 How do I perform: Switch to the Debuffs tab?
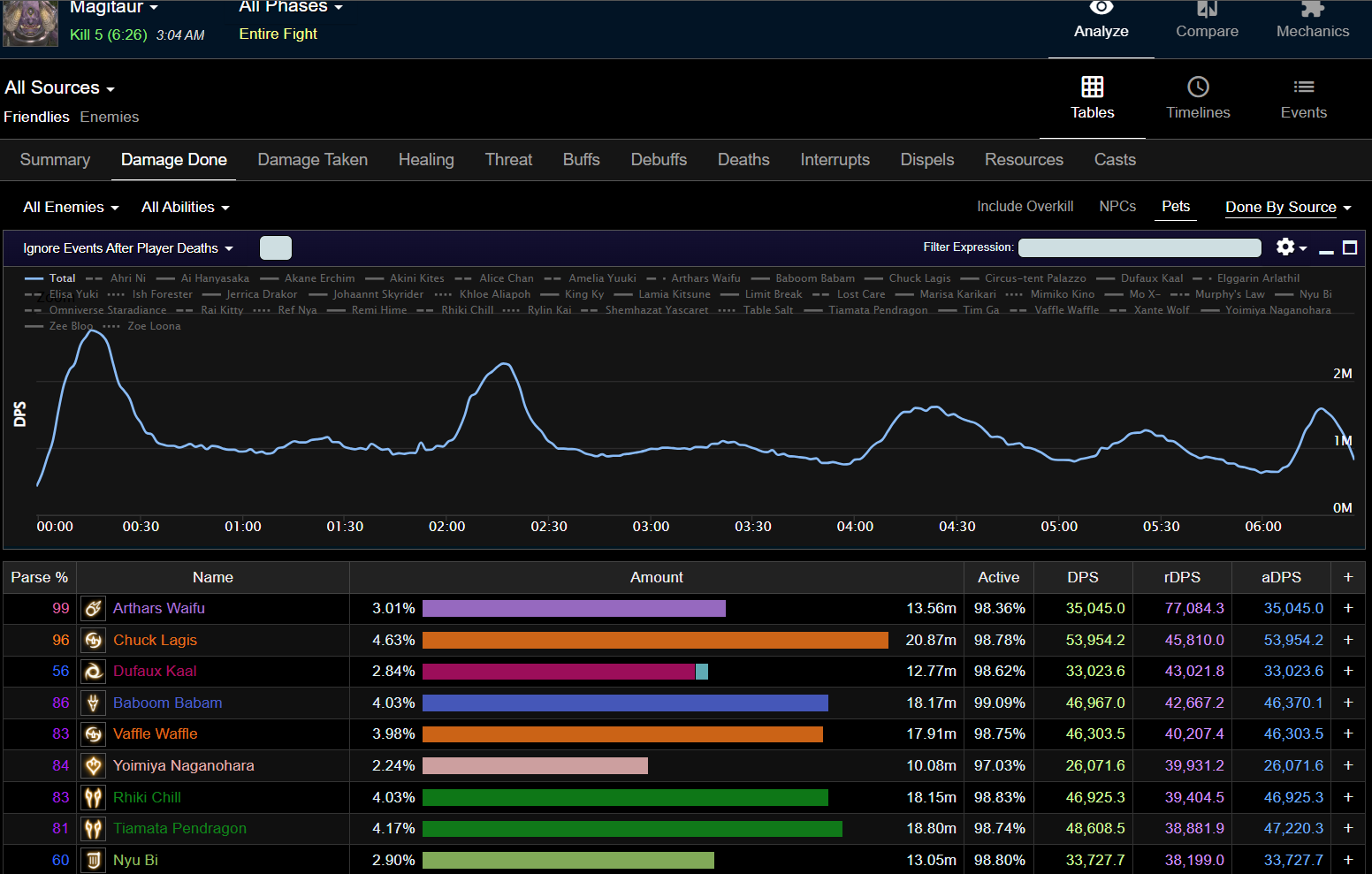[659, 160]
